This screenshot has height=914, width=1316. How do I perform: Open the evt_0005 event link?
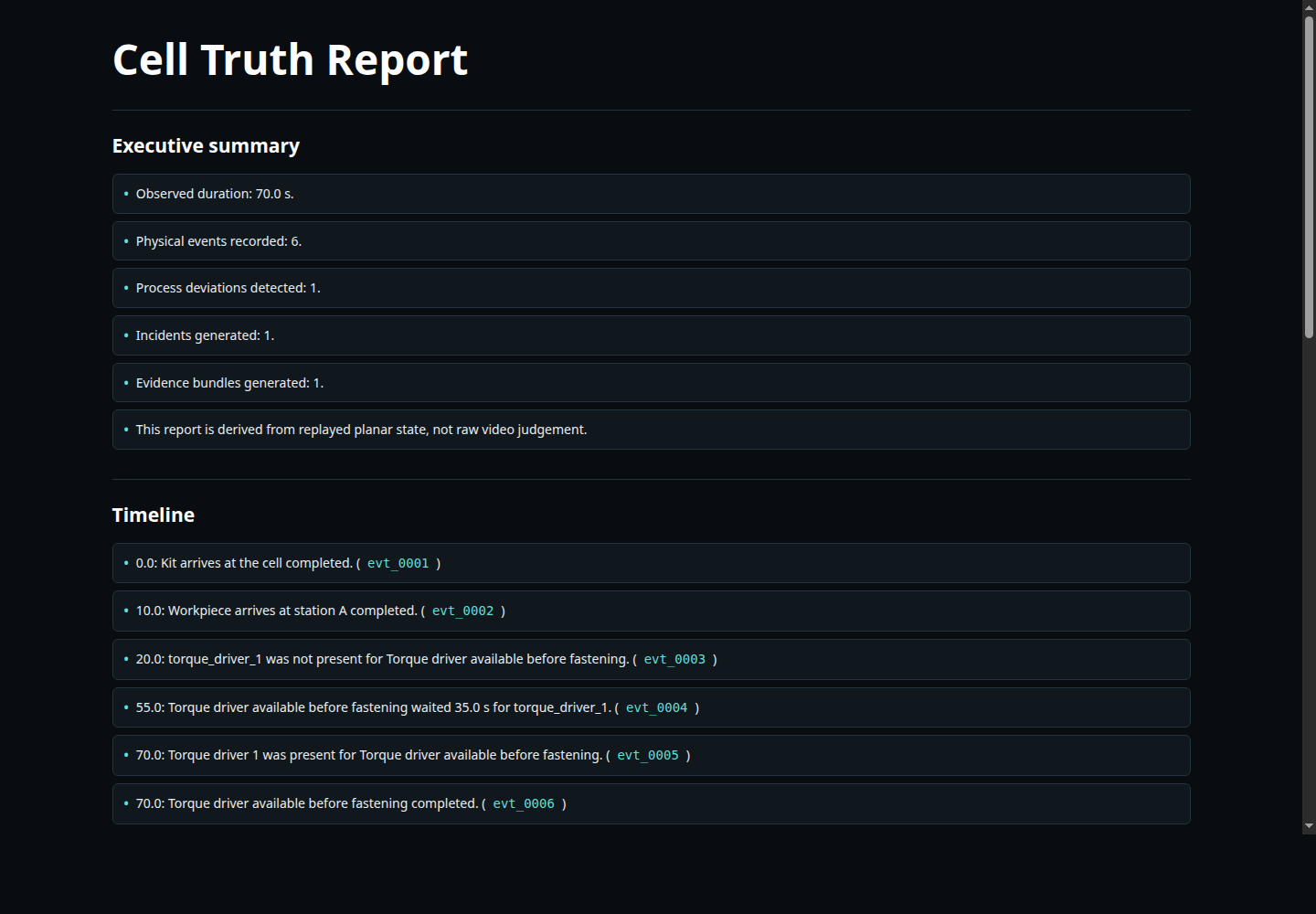point(648,756)
